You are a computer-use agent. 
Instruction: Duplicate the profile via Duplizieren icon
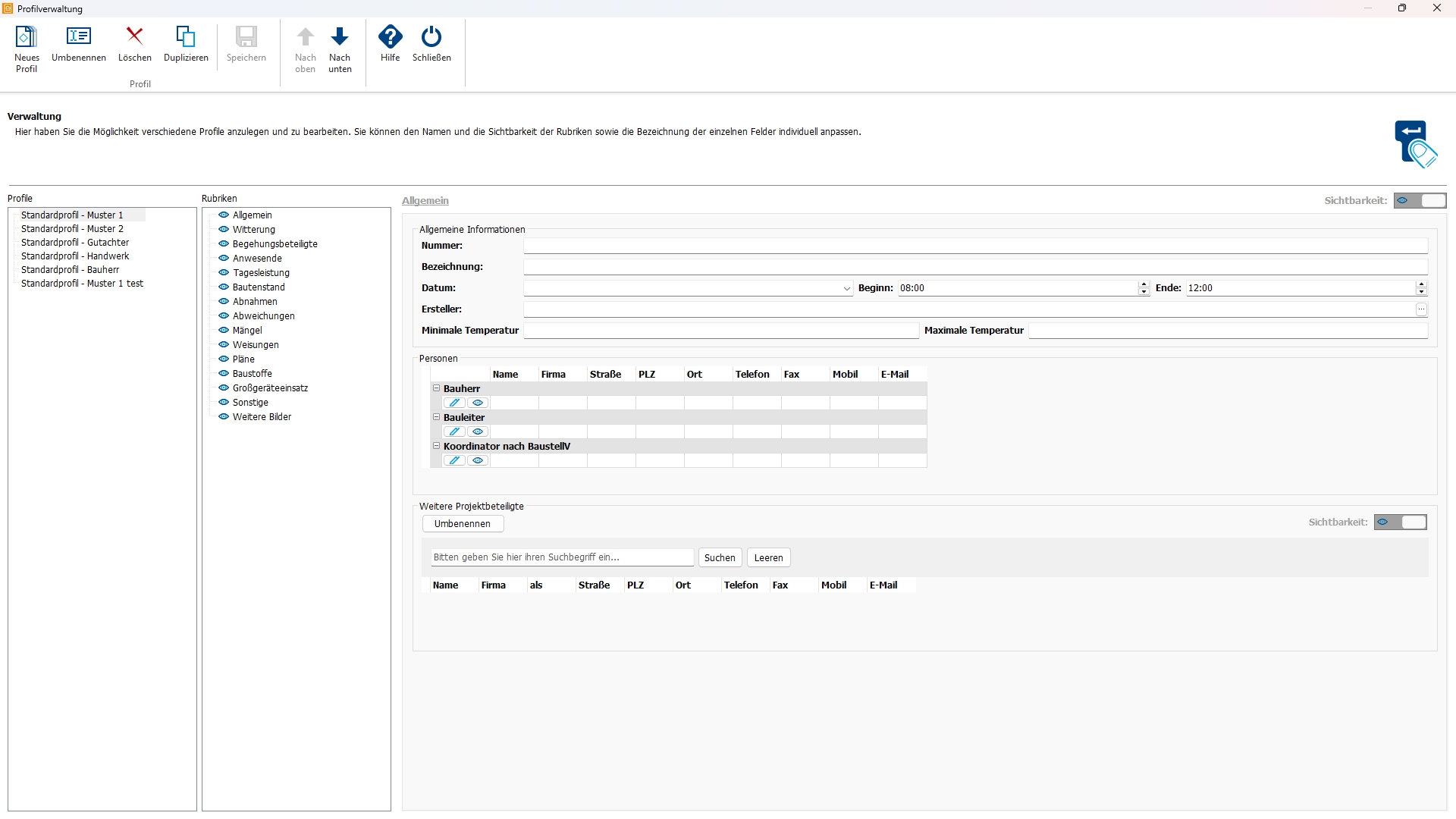tap(186, 37)
